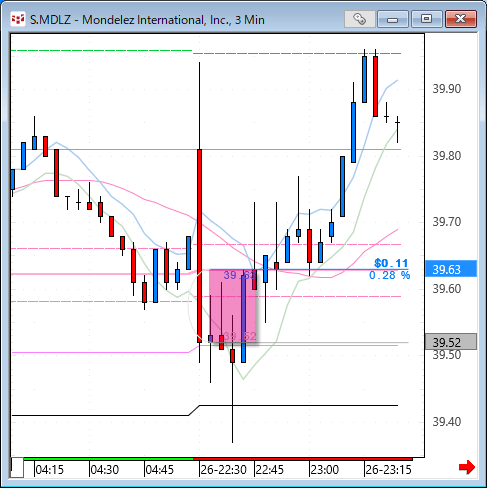Click the chart link button in the title bar
Image resolution: width=487 pixels, height=488 pixels.
(359, 19)
